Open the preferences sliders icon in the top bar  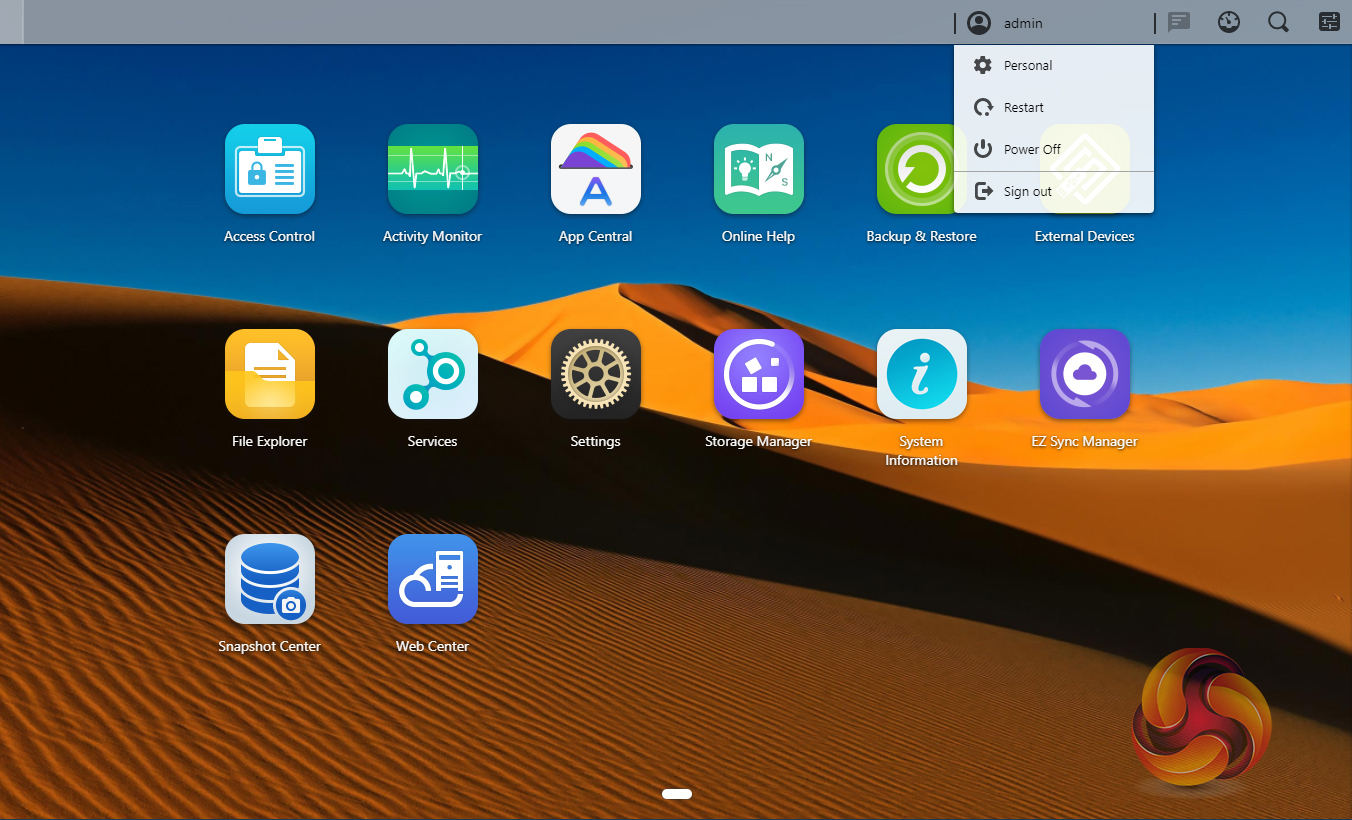tap(1329, 22)
